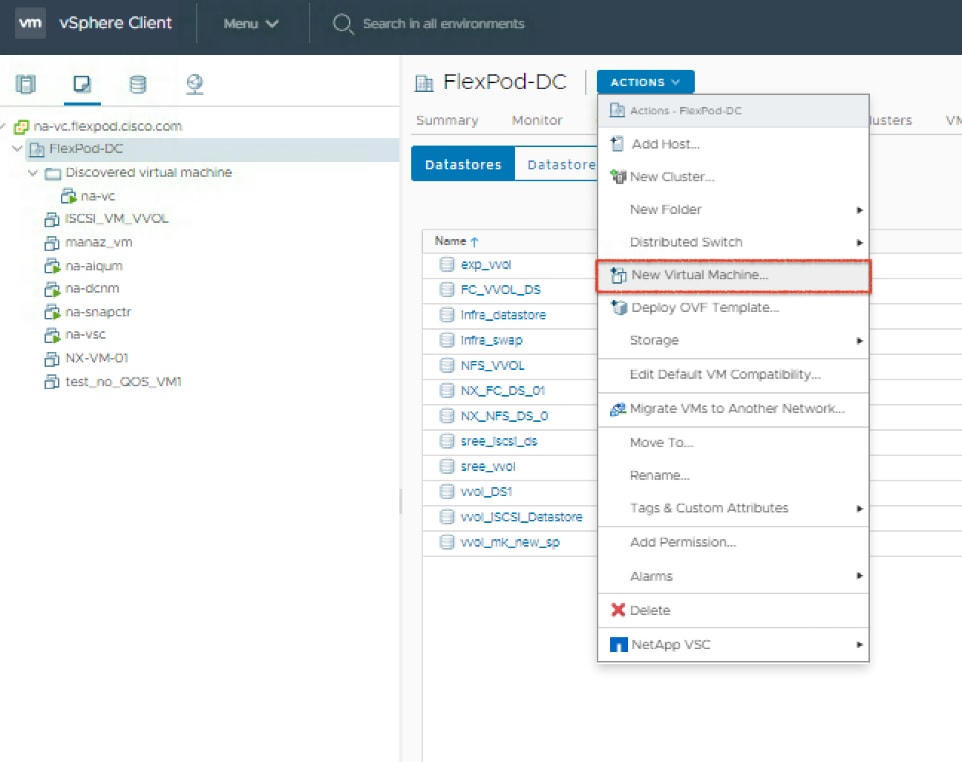Open the vvol_DS1 datastore row
The image size is (962, 762).
(x=486, y=492)
